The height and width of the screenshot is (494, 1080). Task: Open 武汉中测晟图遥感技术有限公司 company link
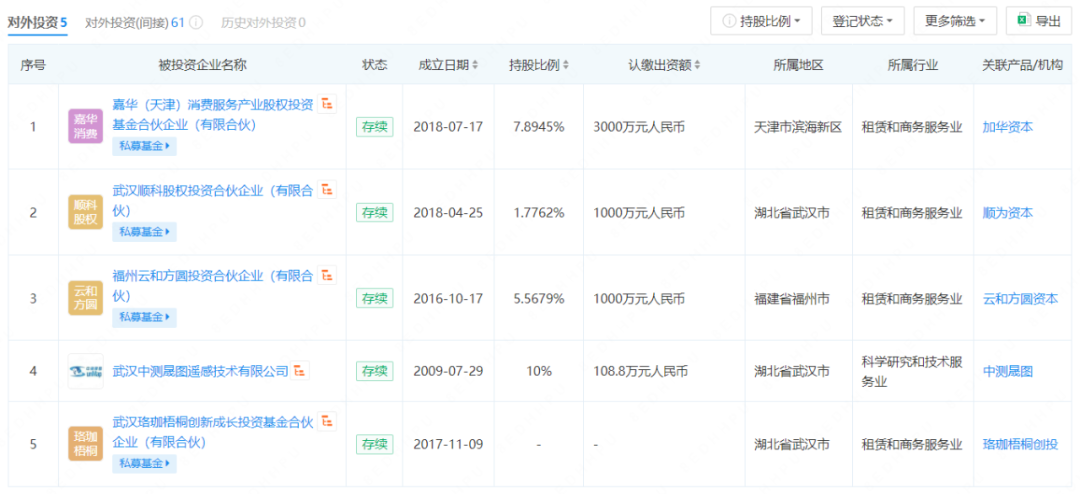click(x=200, y=371)
